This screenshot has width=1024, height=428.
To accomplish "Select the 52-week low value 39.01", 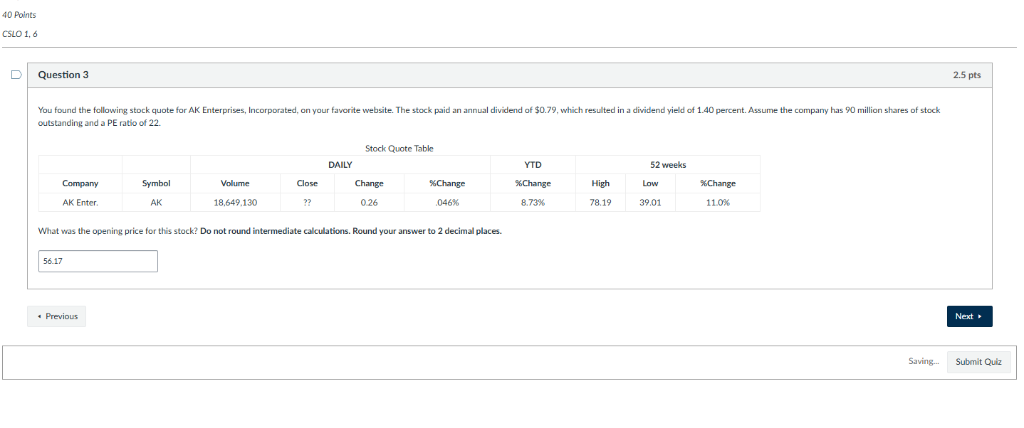I will (x=650, y=203).
